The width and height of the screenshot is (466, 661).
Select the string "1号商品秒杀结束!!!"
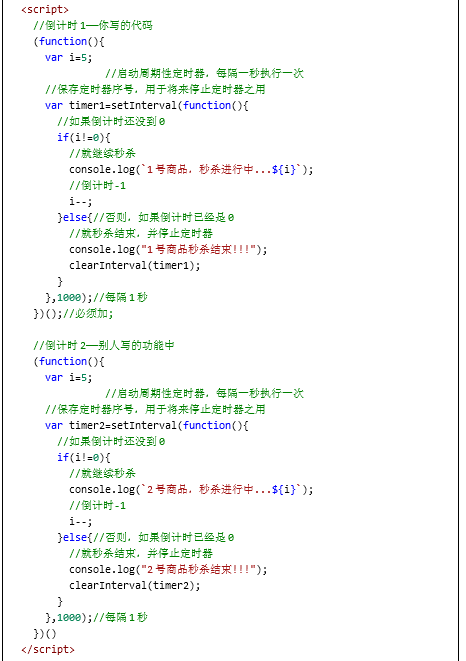tap(199, 250)
